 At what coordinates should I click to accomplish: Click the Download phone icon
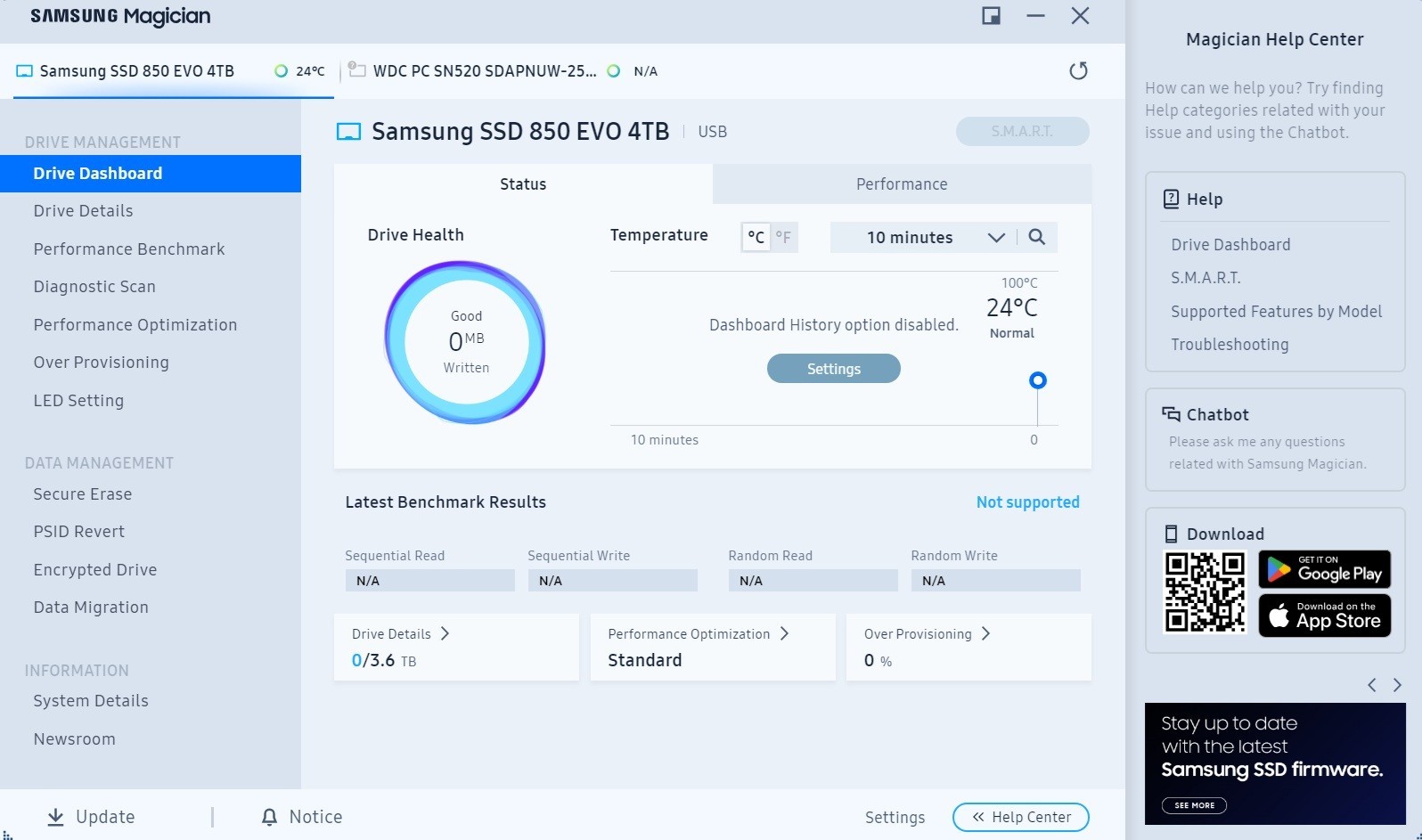tap(1171, 534)
